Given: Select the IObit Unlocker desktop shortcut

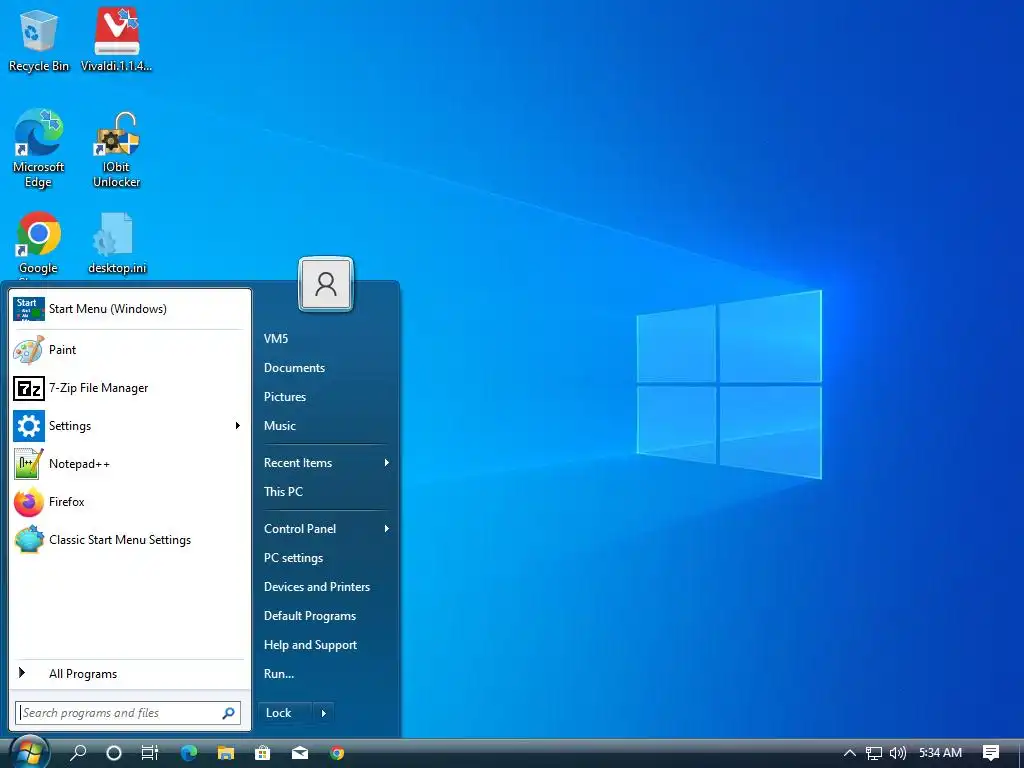Looking at the screenshot, I should pyautogui.click(x=116, y=150).
